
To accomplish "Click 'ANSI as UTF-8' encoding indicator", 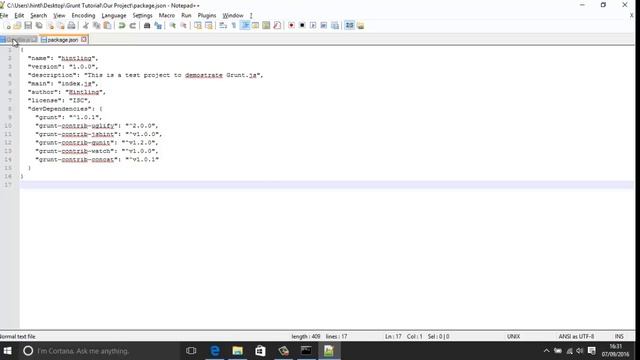I will click(x=576, y=337).
